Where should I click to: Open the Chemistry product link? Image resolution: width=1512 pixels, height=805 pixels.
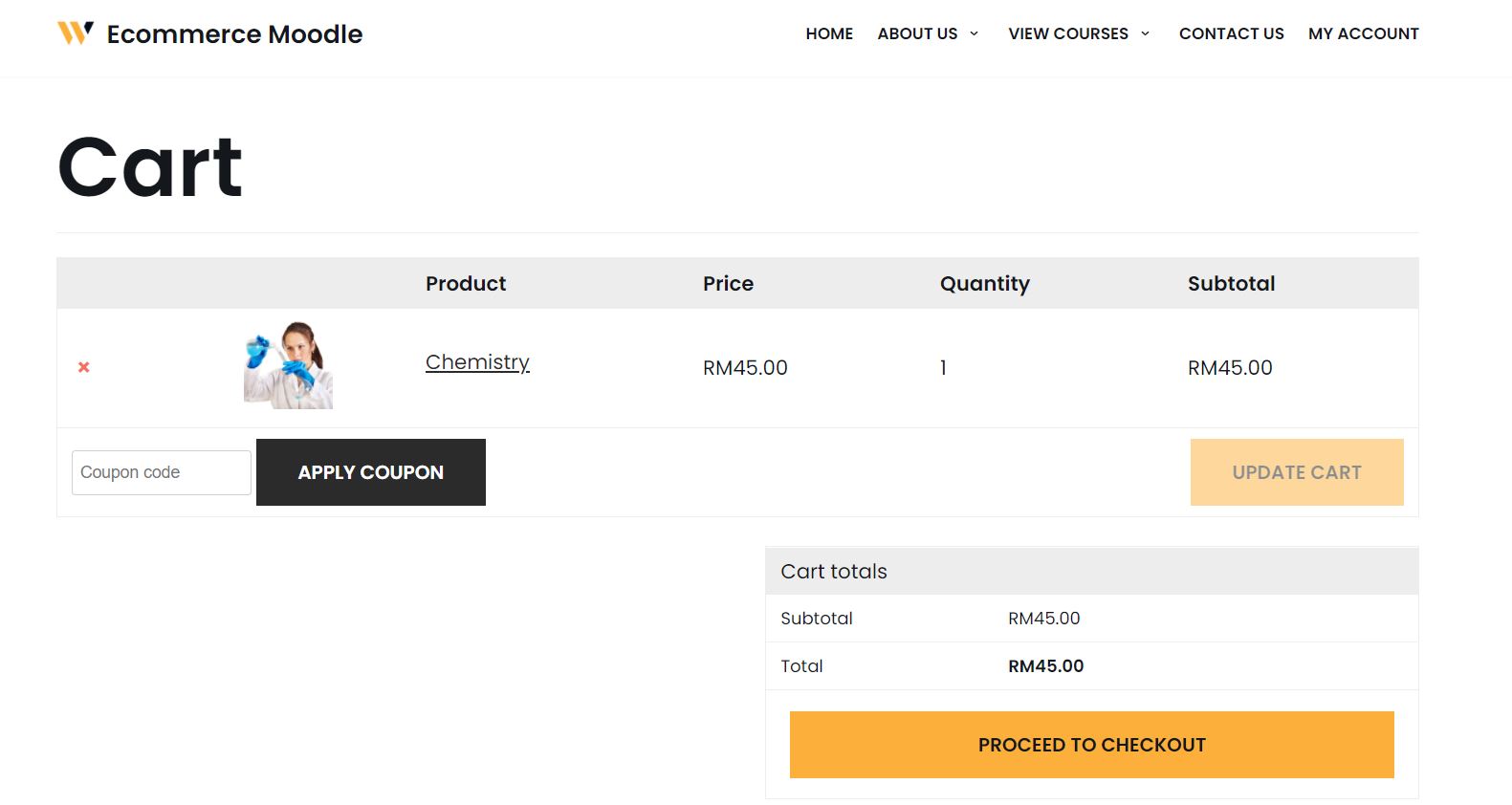click(x=477, y=362)
